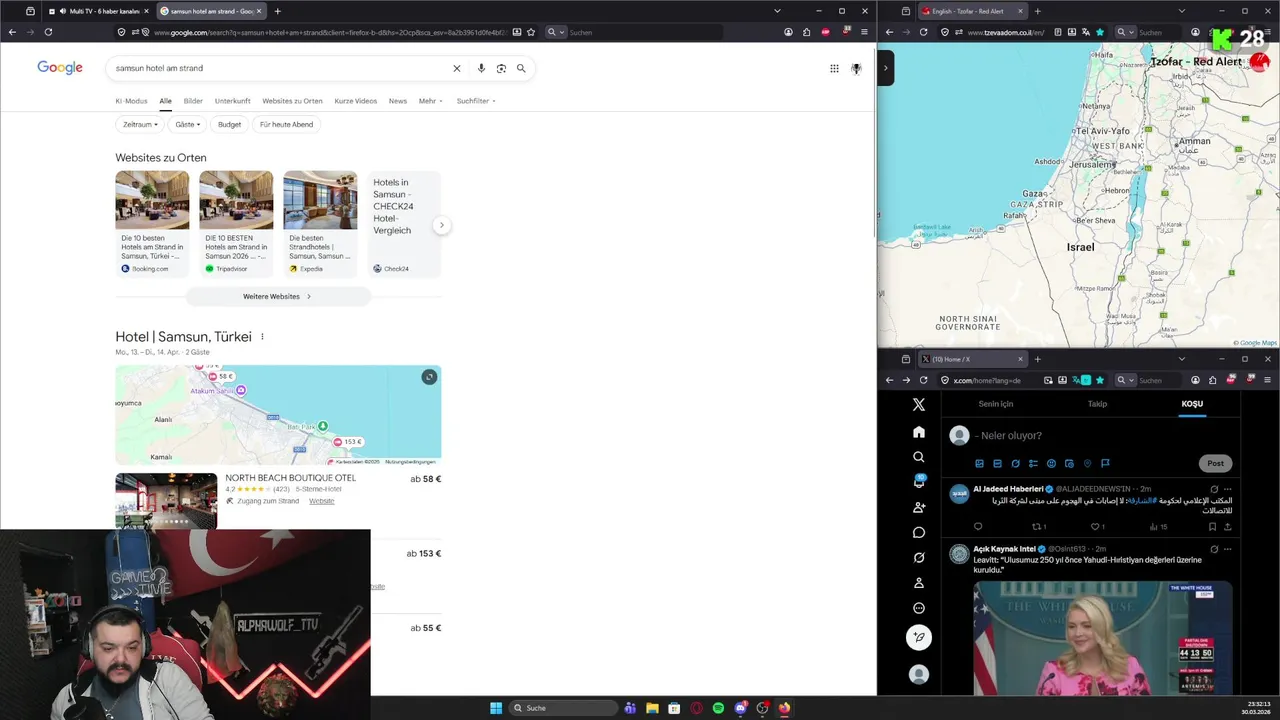Open Explore search in the X sidebar
This screenshot has height=720, width=1280.
click(919, 457)
